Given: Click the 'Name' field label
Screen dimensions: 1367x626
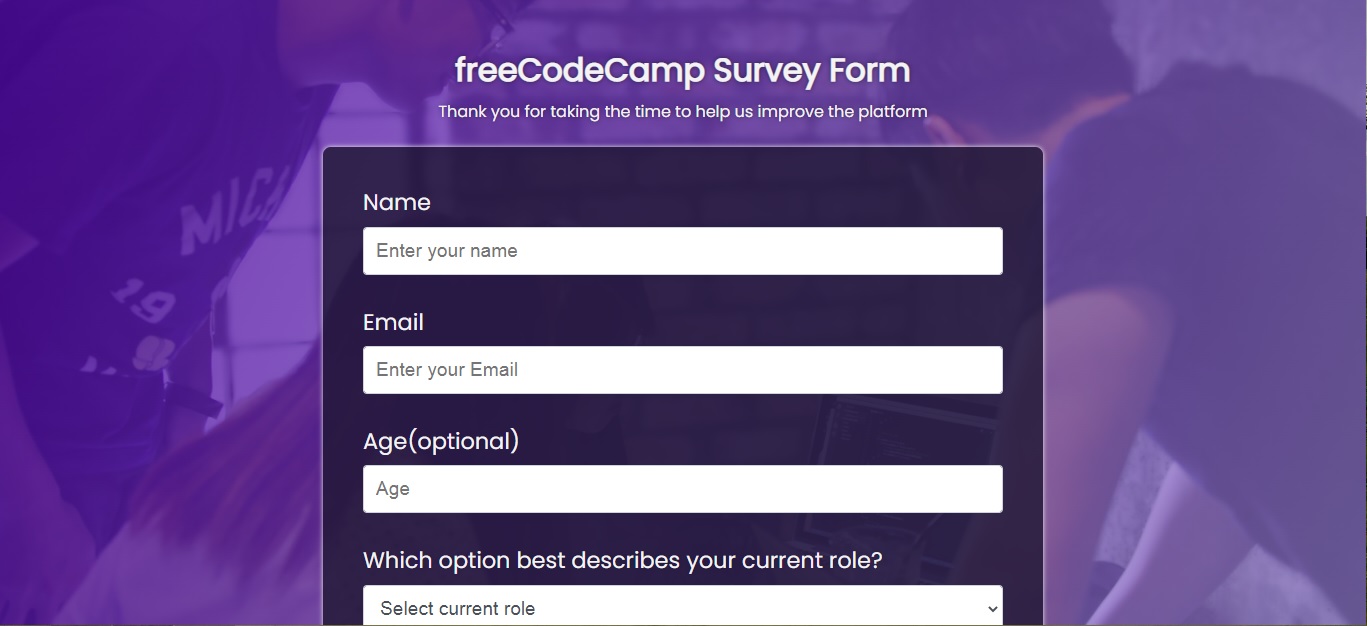Looking at the screenshot, I should [x=397, y=202].
